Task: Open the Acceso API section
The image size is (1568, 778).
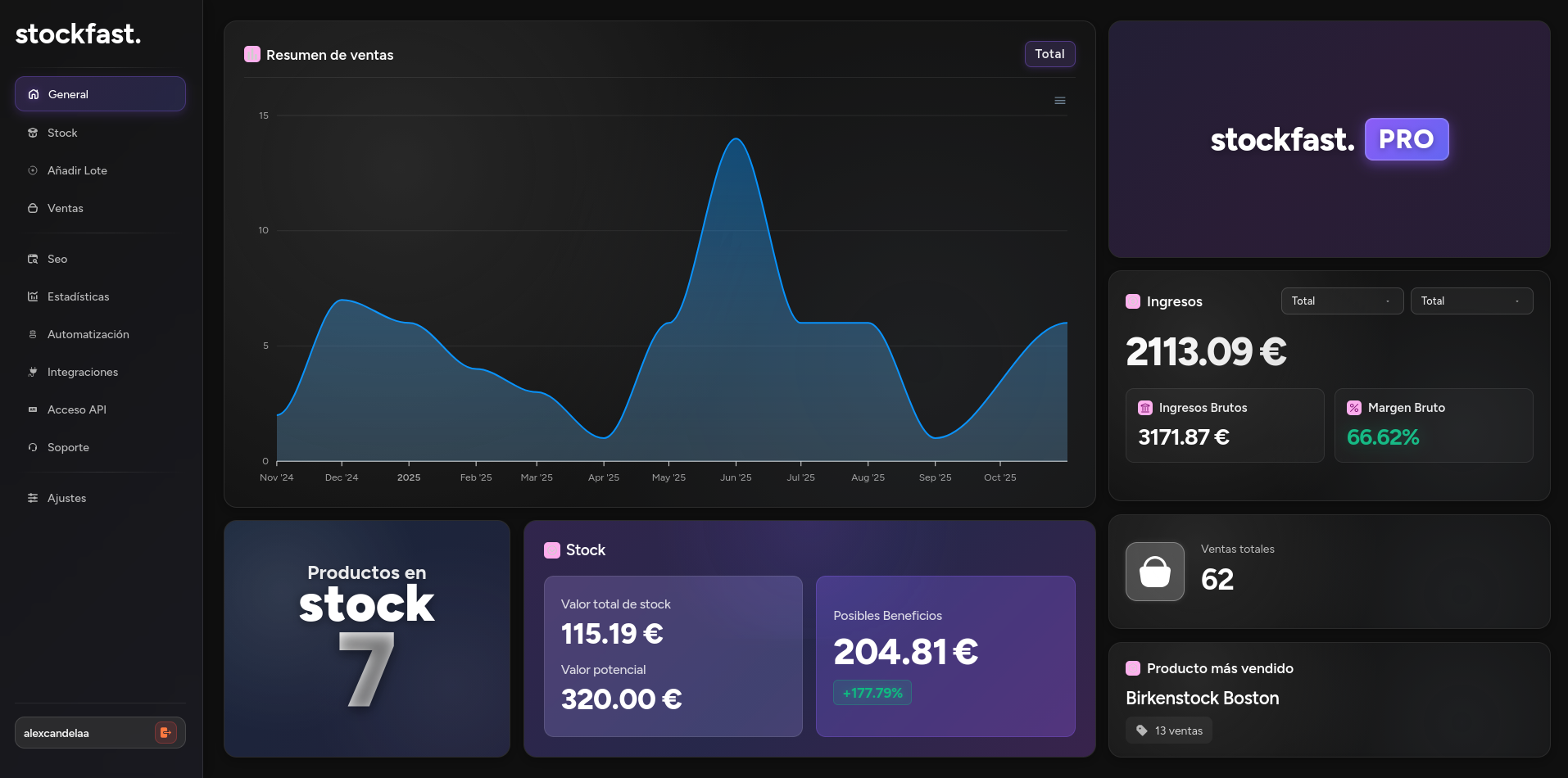Action: 32,409
